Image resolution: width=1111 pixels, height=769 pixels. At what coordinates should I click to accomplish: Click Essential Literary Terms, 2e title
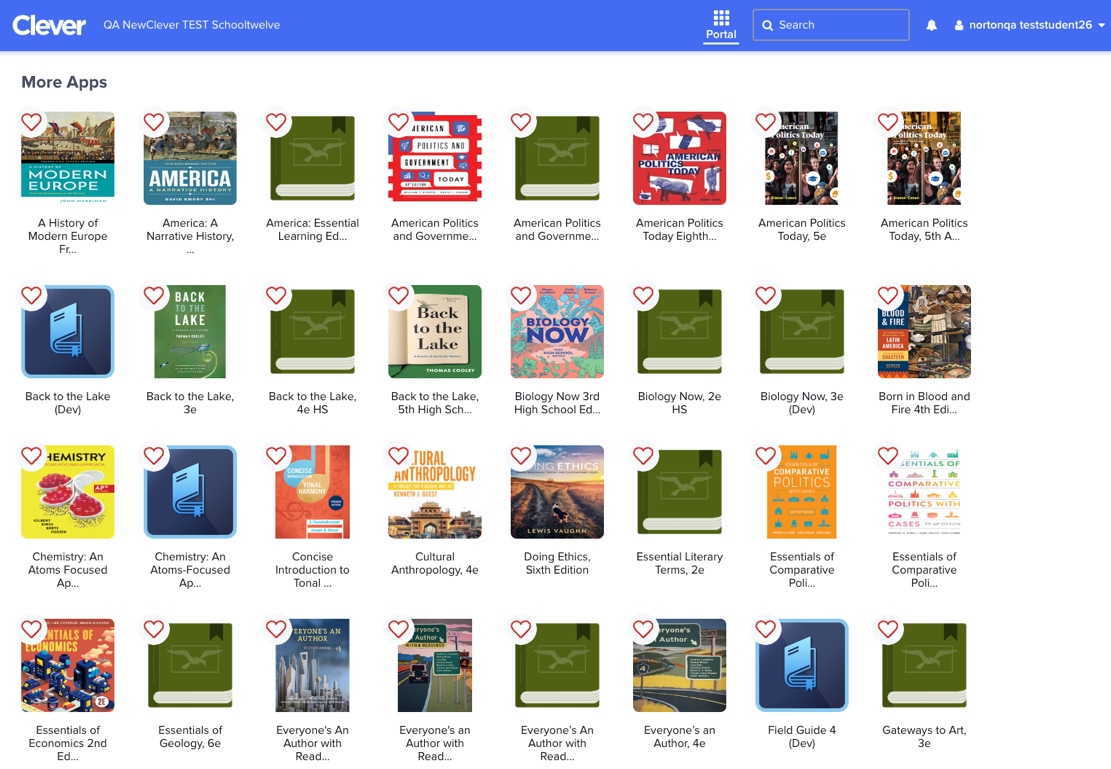(679, 563)
